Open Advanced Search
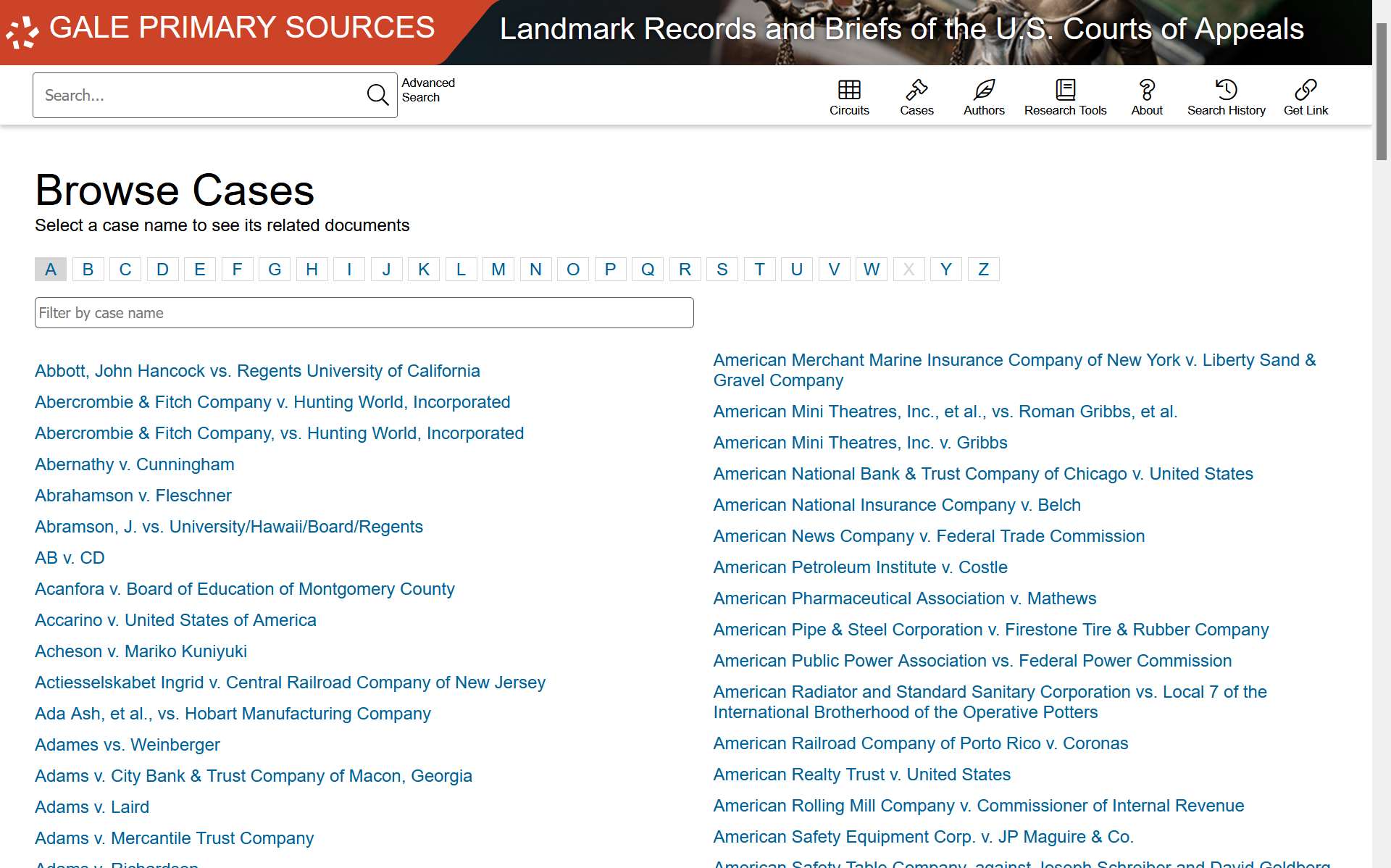1391x868 pixels. [x=428, y=90]
